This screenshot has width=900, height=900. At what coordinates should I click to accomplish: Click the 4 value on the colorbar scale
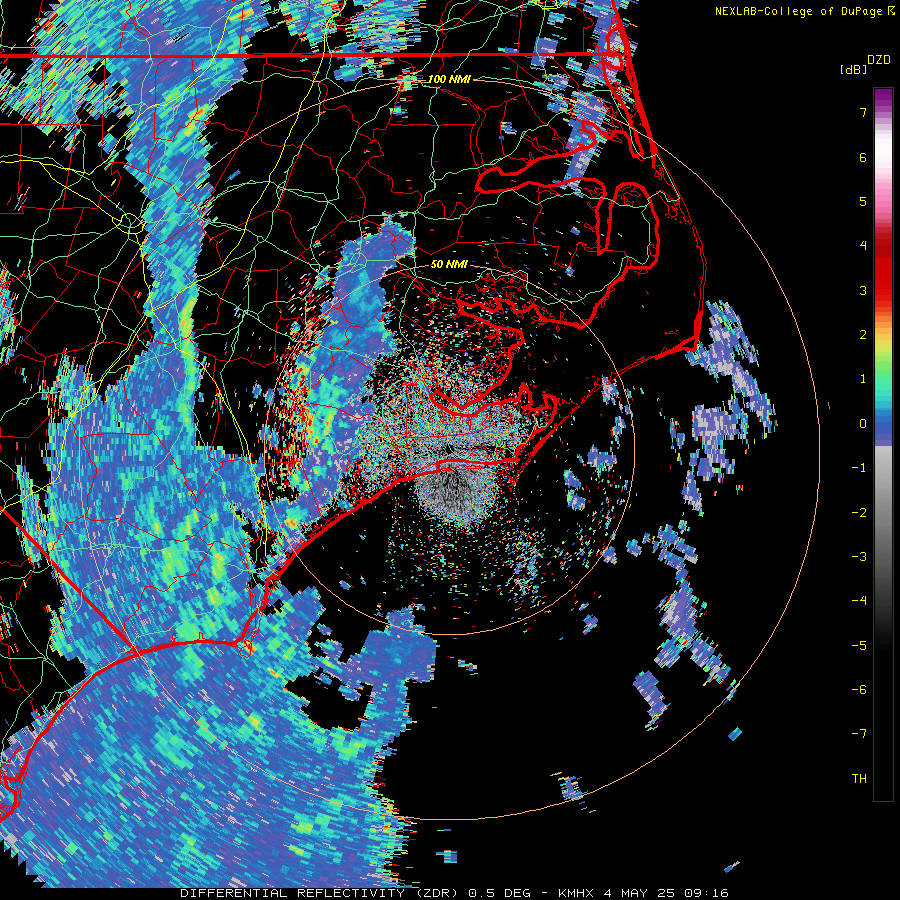click(863, 246)
